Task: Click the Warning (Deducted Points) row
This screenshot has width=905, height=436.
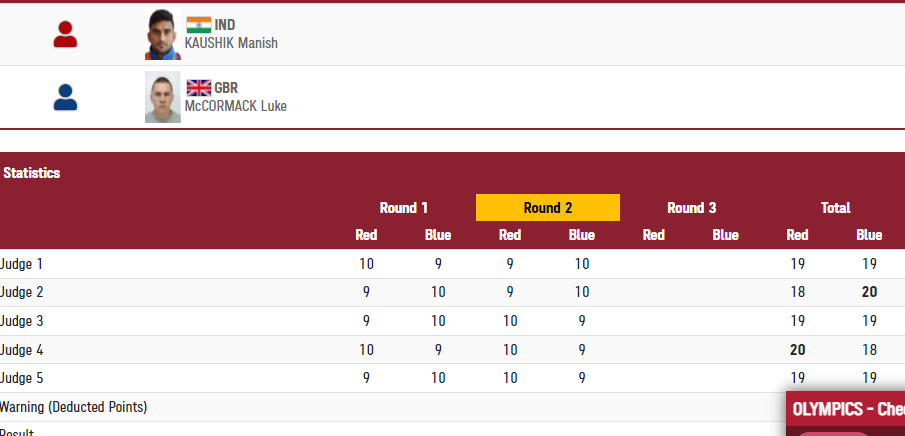Action: tap(74, 407)
